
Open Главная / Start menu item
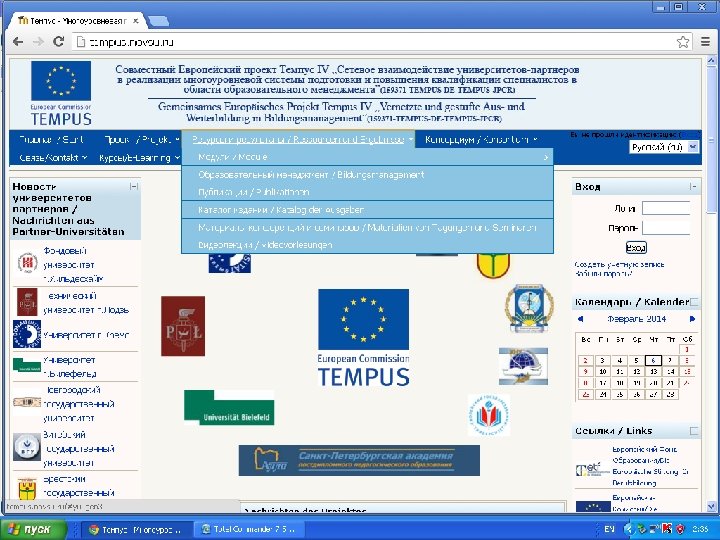tap(51, 139)
